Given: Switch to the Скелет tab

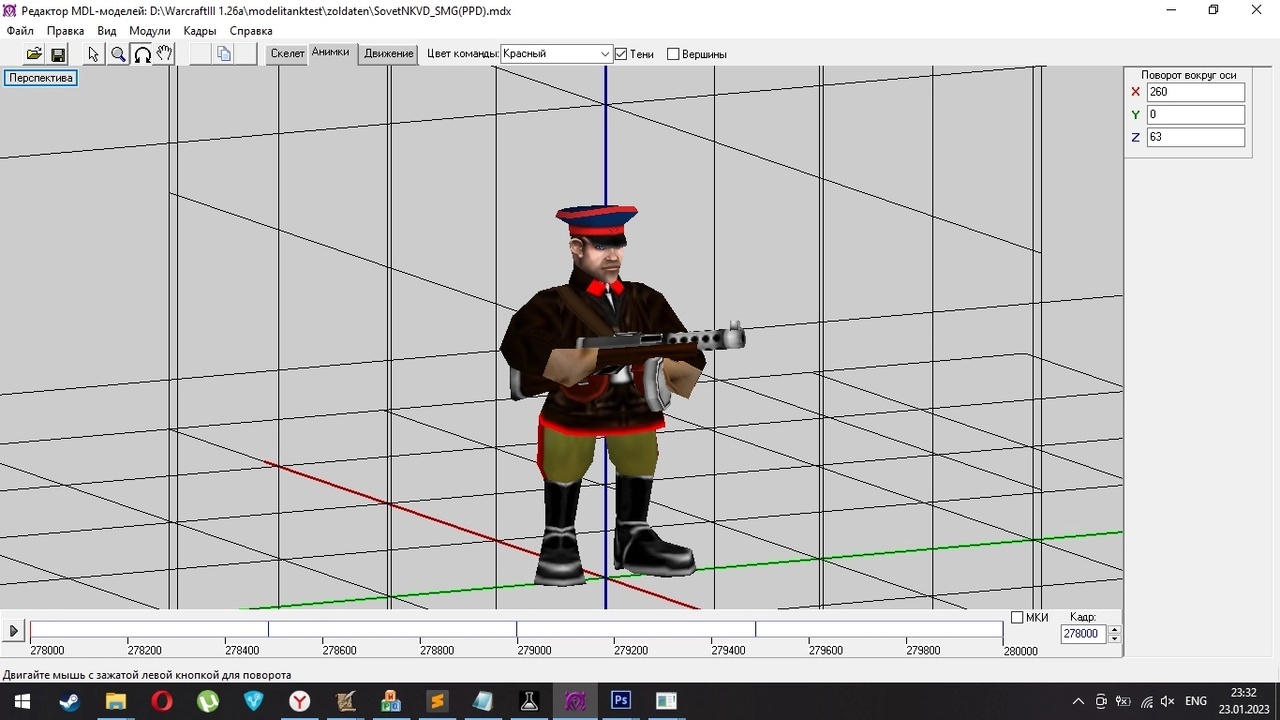Looking at the screenshot, I should (x=287, y=54).
